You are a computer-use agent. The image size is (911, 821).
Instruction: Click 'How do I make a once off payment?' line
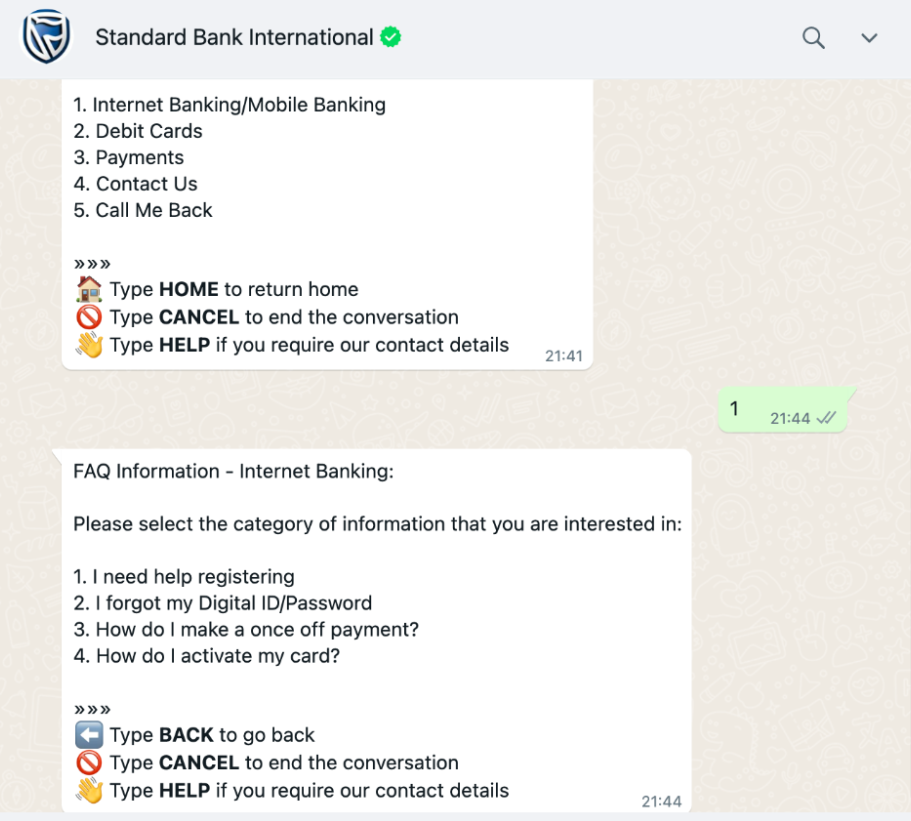click(246, 629)
